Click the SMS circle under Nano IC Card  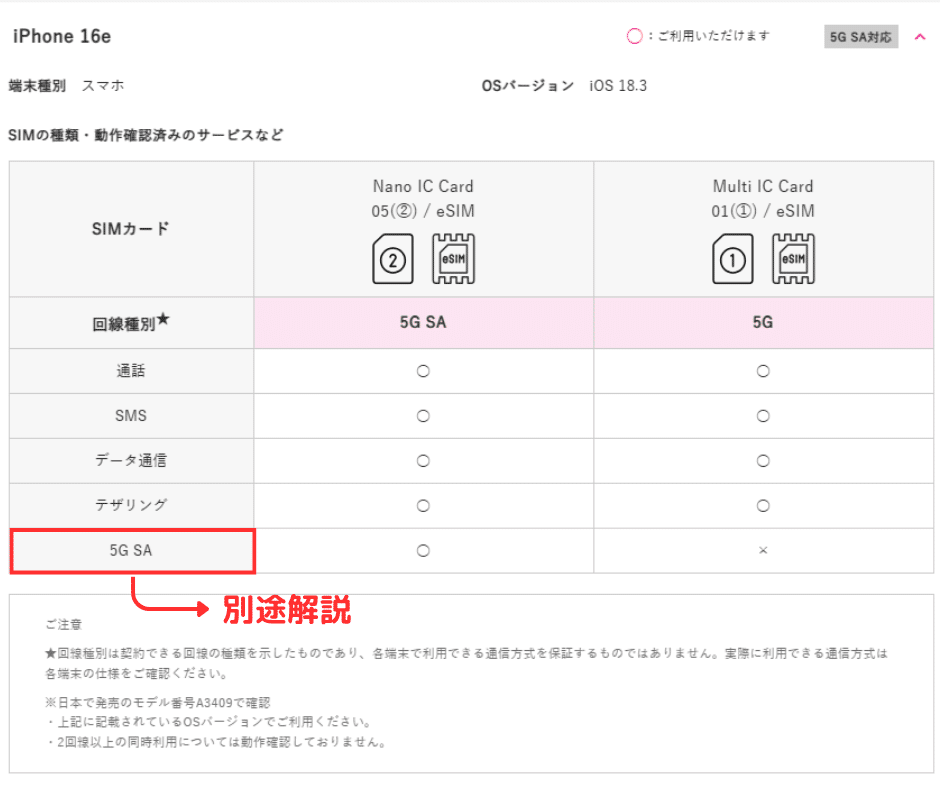click(423, 416)
